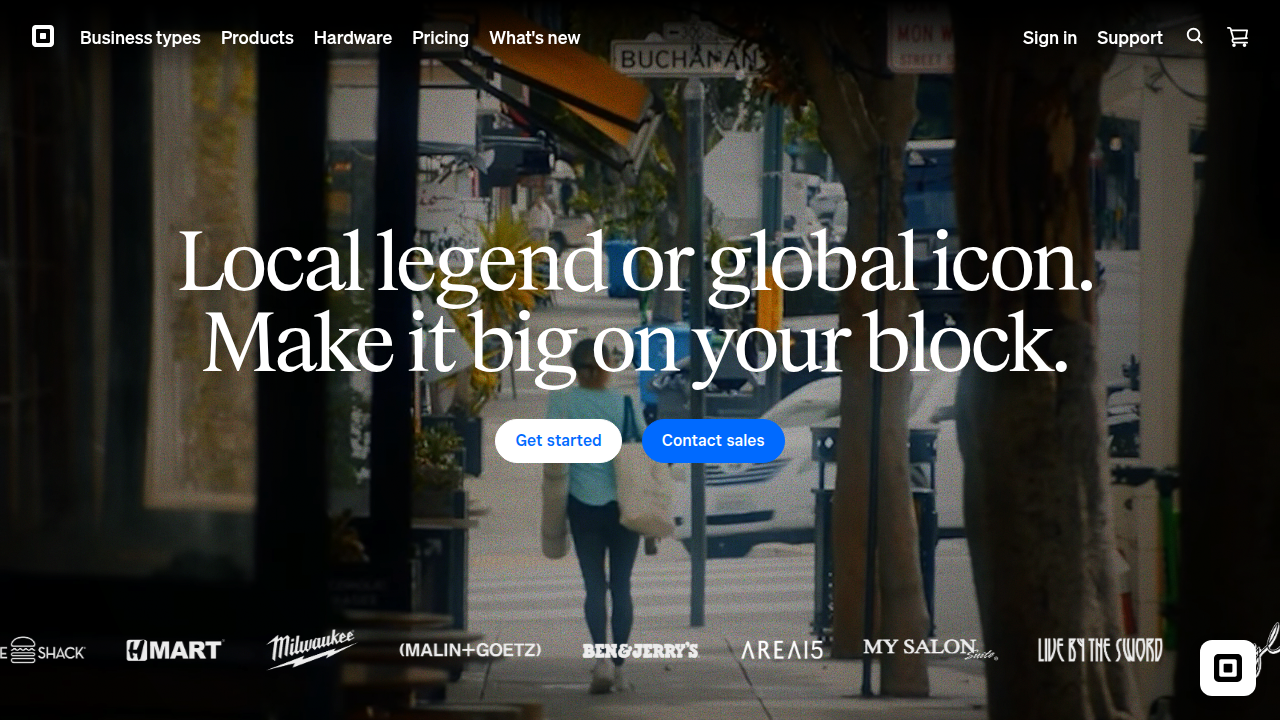Click the H Mart logo
Screen dimensions: 1280x720
coord(175,650)
